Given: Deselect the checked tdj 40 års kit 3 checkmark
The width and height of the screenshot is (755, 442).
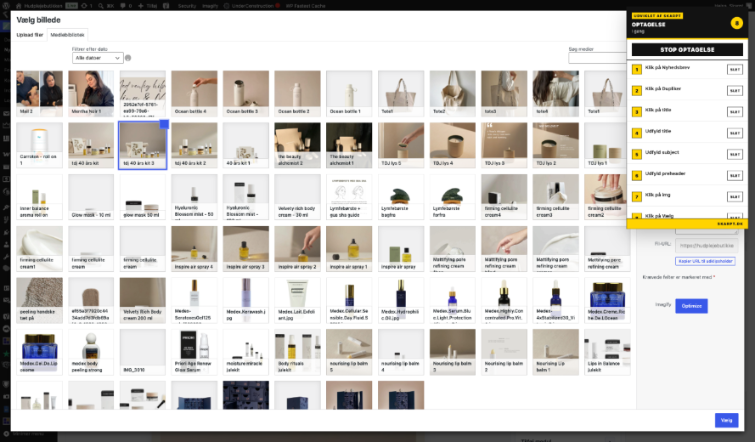Looking at the screenshot, I should coord(164,125).
